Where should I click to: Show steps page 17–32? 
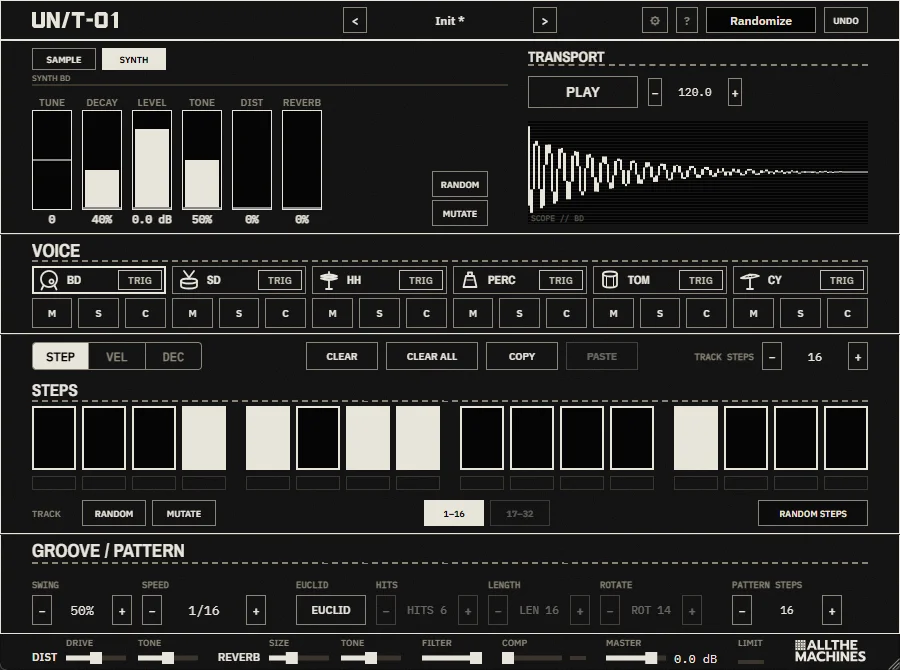(520, 513)
